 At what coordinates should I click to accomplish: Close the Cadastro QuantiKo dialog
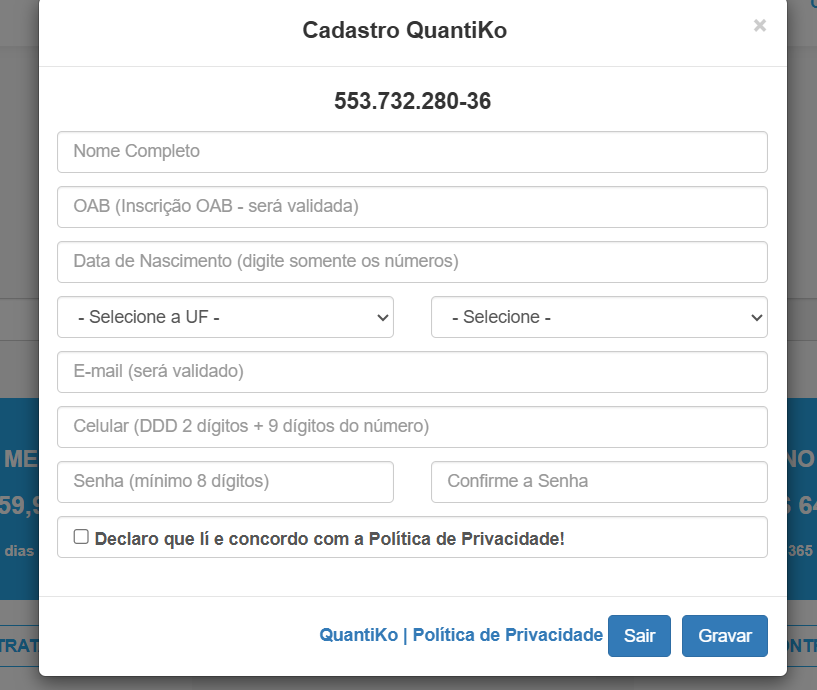point(760,26)
